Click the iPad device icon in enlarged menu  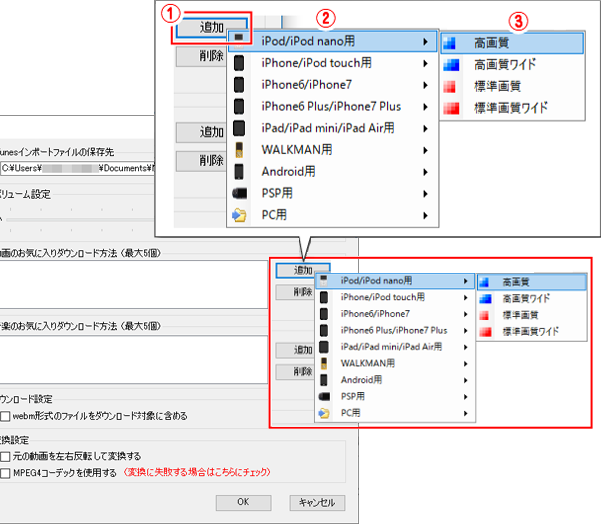pos(241,128)
